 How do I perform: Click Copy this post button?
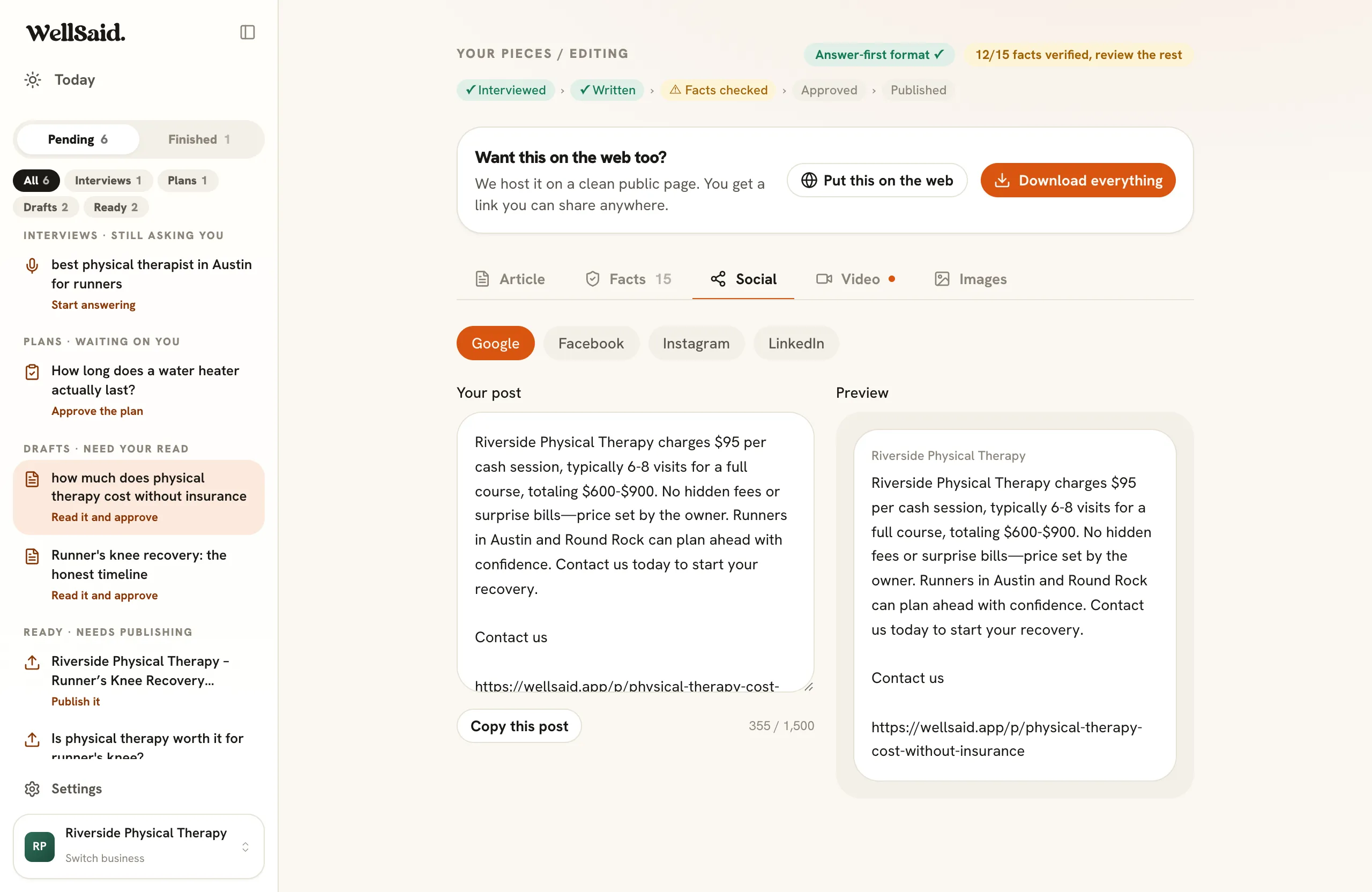519,726
